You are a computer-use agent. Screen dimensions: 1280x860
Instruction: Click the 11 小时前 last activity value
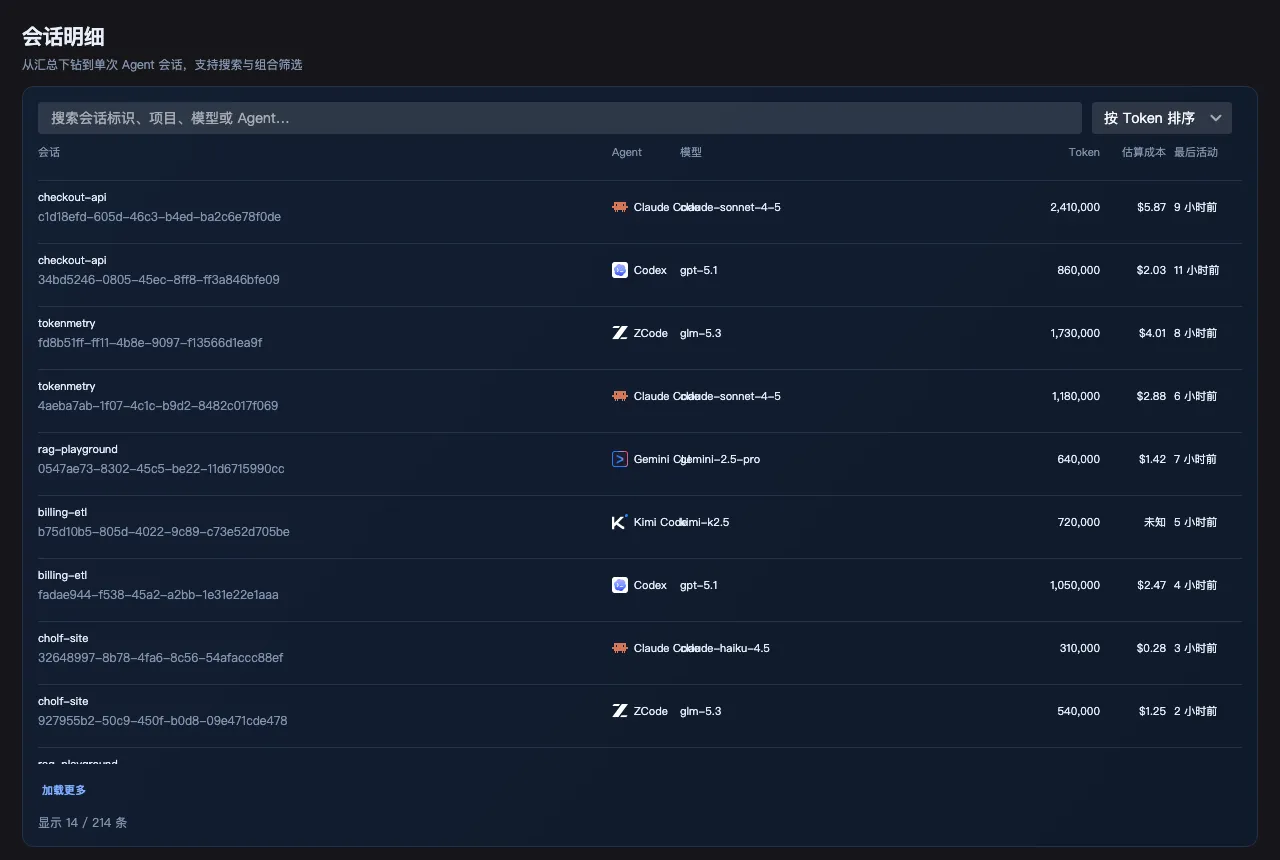pos(1197,270)
